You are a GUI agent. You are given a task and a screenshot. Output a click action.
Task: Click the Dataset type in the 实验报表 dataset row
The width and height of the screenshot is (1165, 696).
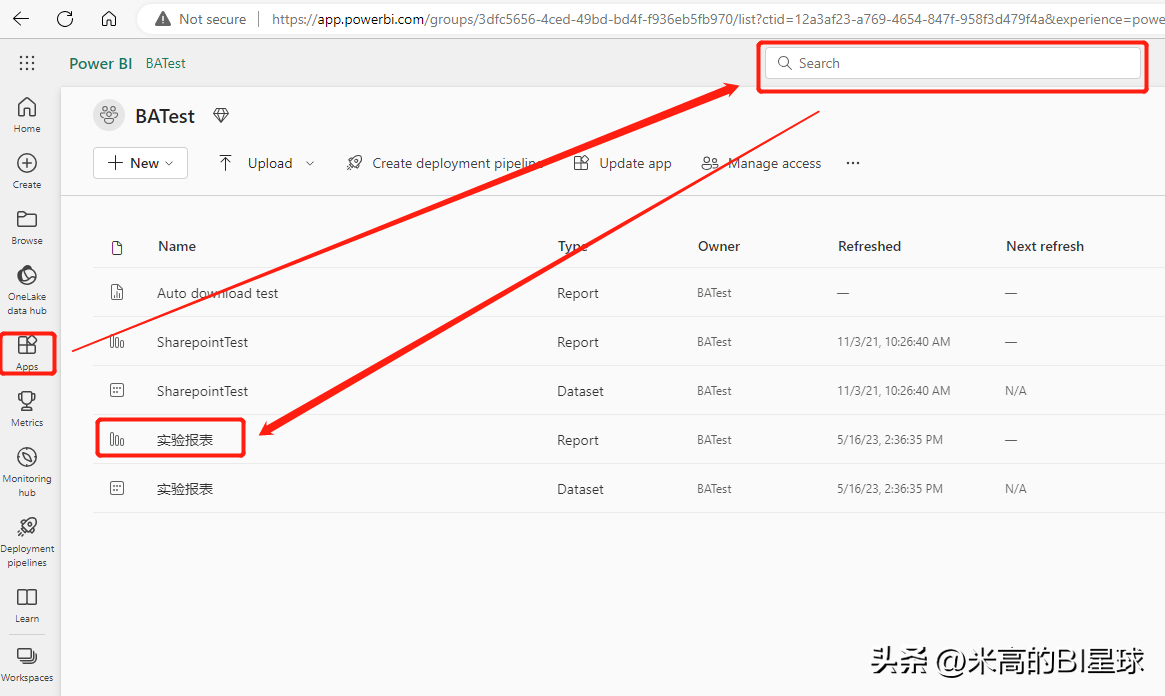[x=580, y=489]
